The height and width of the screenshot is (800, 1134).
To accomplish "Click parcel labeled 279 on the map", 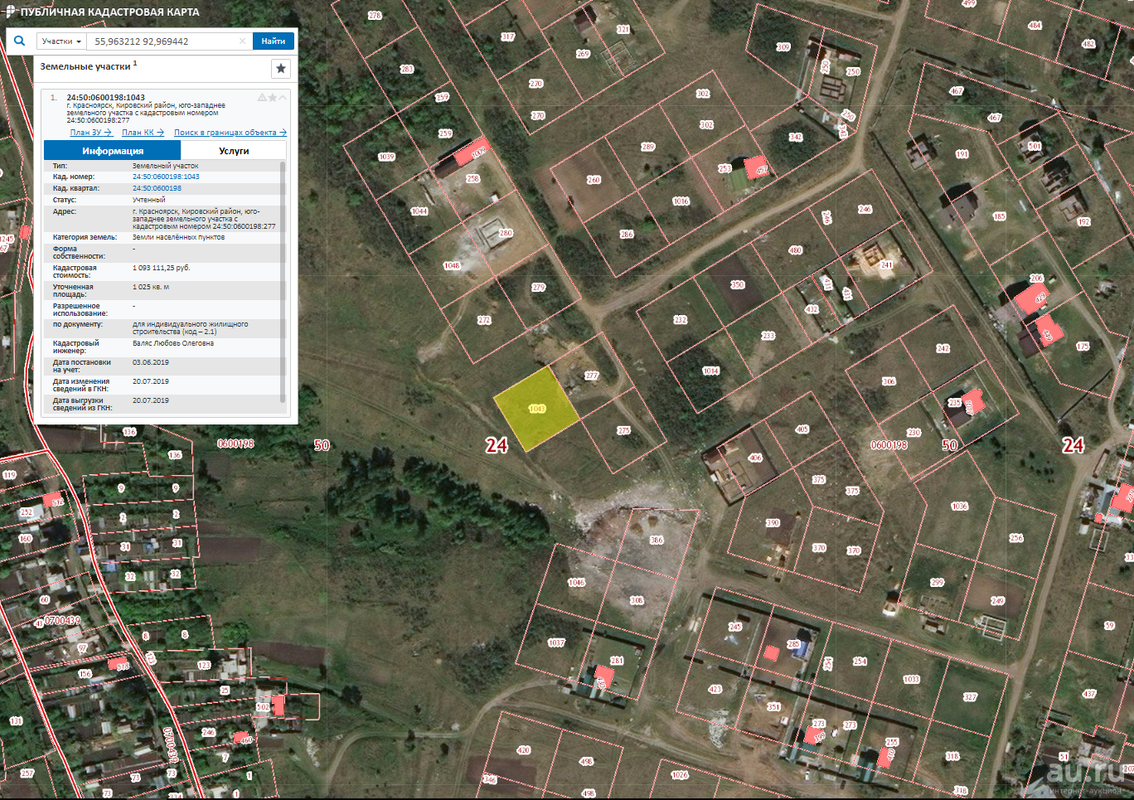I will click(538, 287).
